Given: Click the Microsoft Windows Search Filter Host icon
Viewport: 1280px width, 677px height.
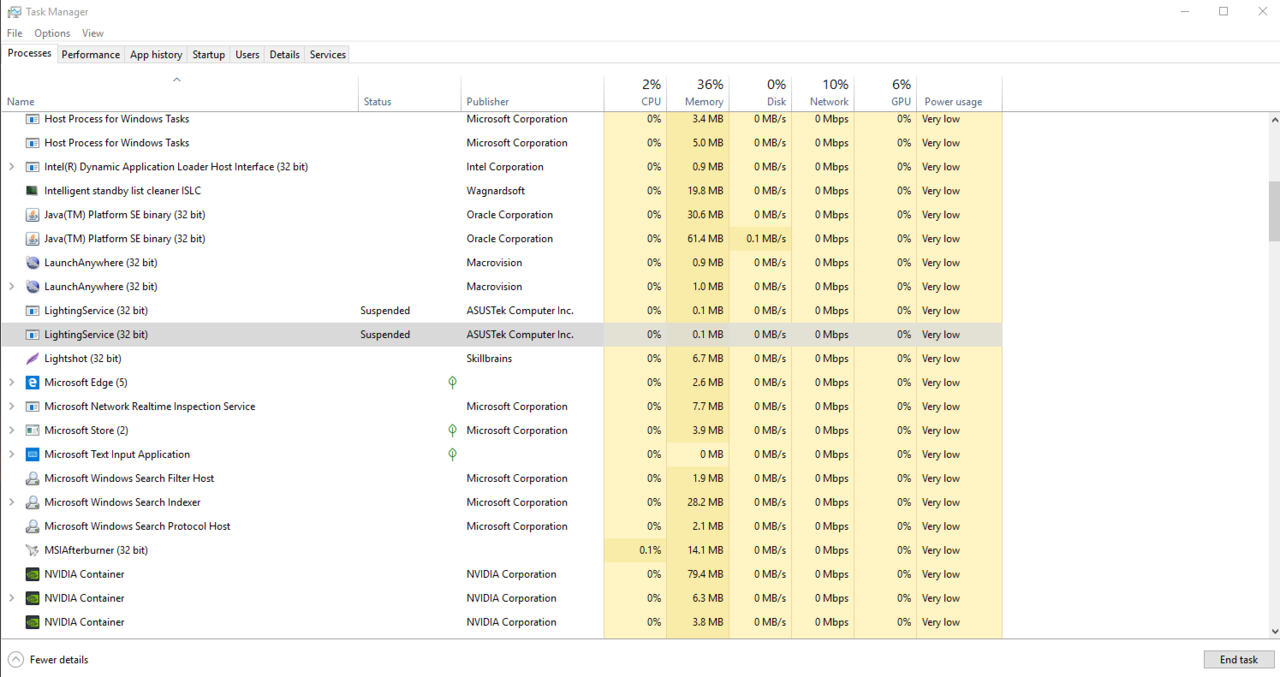Looking at the screenshot, I should [x=32, y=479].
